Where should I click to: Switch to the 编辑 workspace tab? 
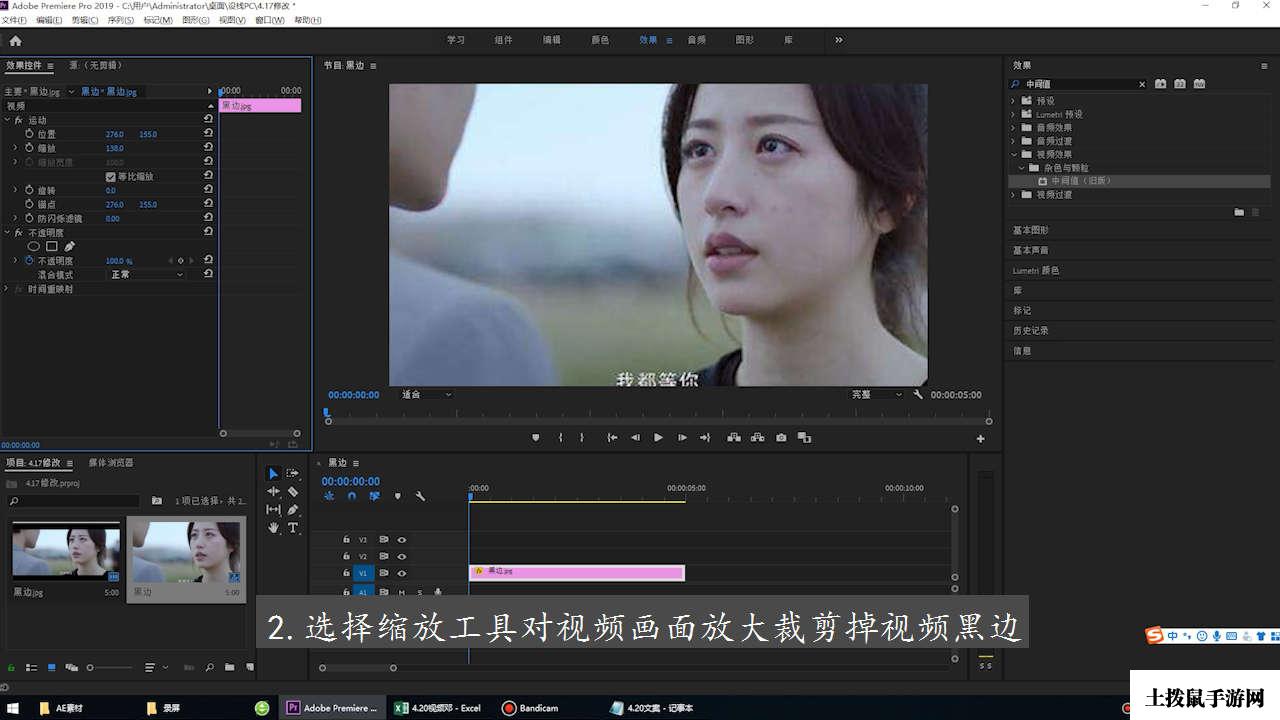[552, 40]
